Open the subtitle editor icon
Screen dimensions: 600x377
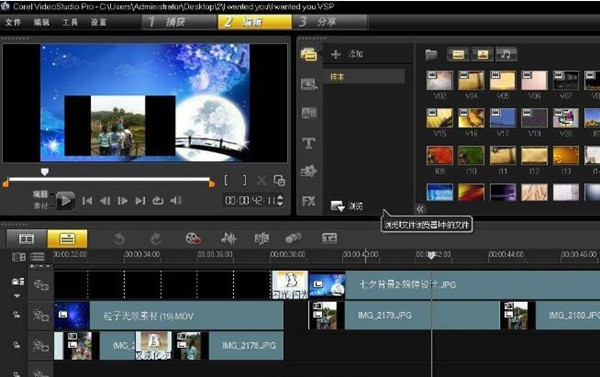pyautogui.click(x=329, y=239)
